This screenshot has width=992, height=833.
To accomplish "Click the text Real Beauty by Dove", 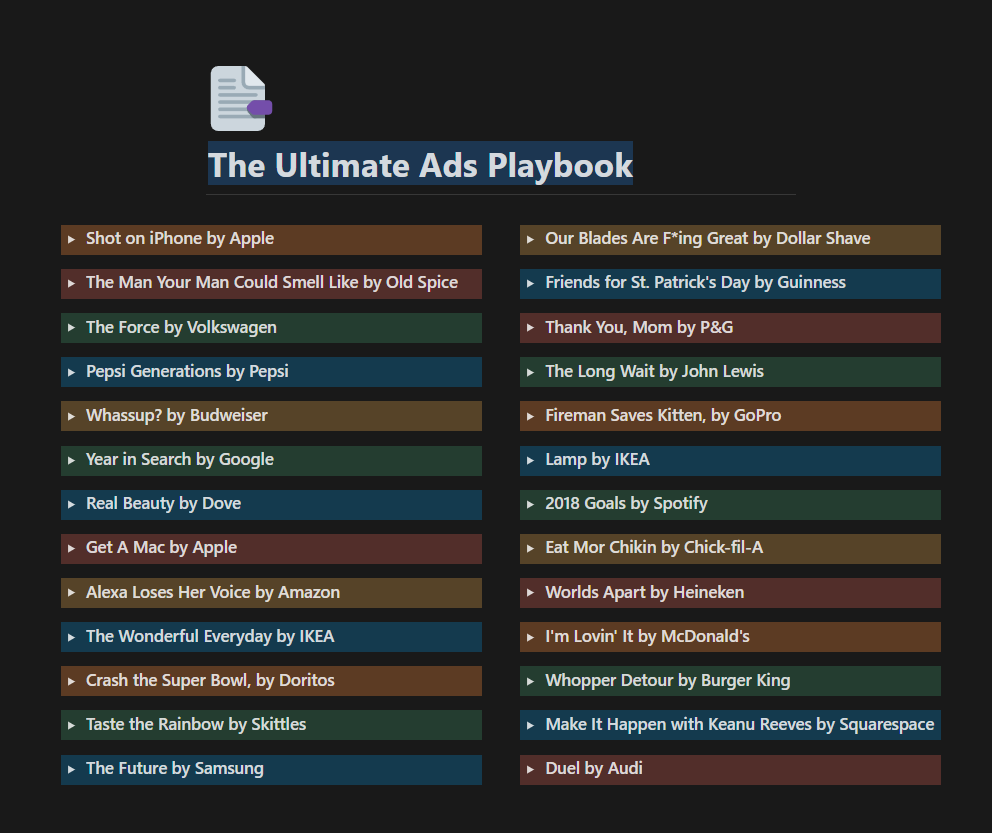I will pos(163,503).
